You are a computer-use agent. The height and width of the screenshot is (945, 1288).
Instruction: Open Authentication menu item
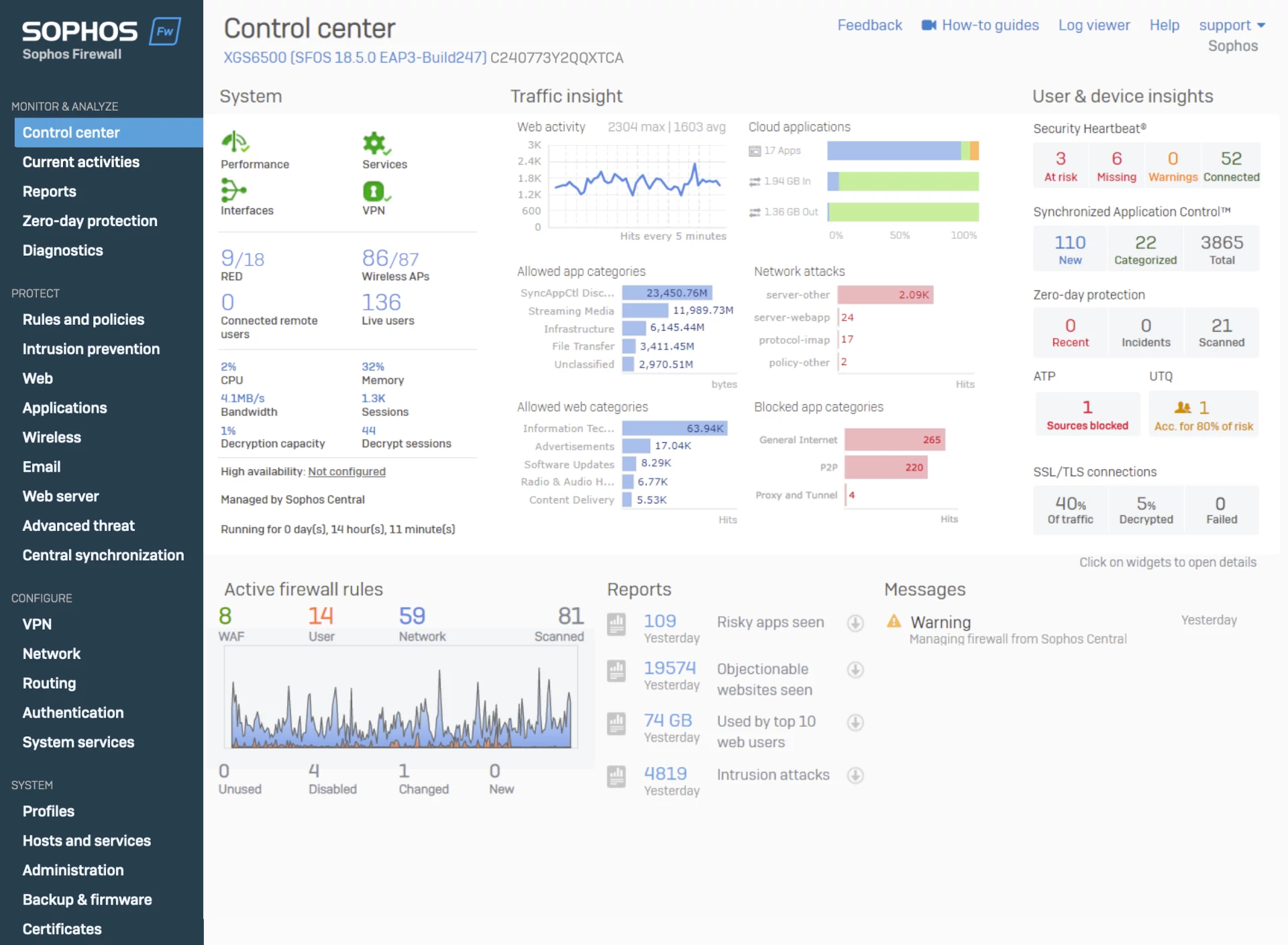(73, 713)
